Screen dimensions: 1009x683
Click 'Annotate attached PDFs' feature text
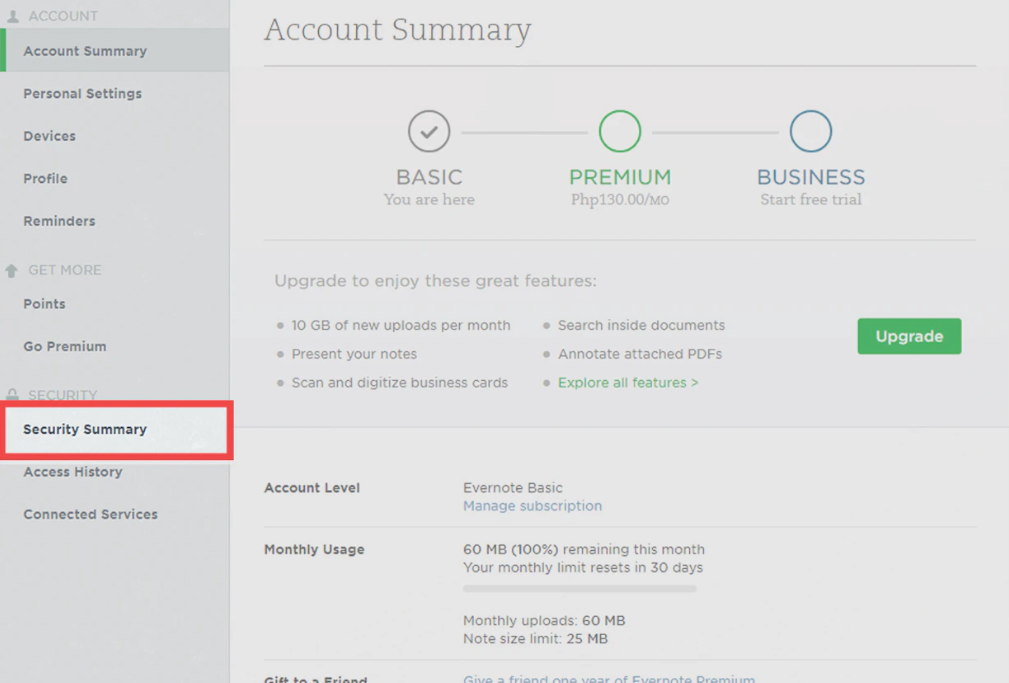(x=640, y=354)
